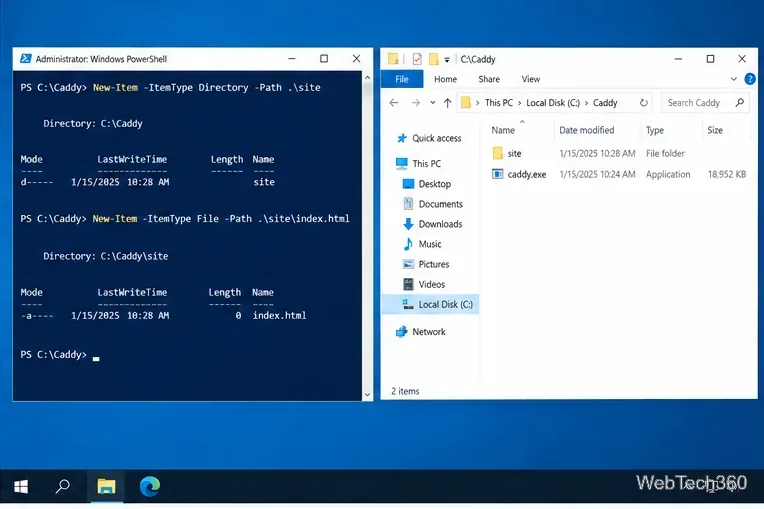Click the folder icon in the address bar
This screenshot has height=509, width=764.
point(466,102)
